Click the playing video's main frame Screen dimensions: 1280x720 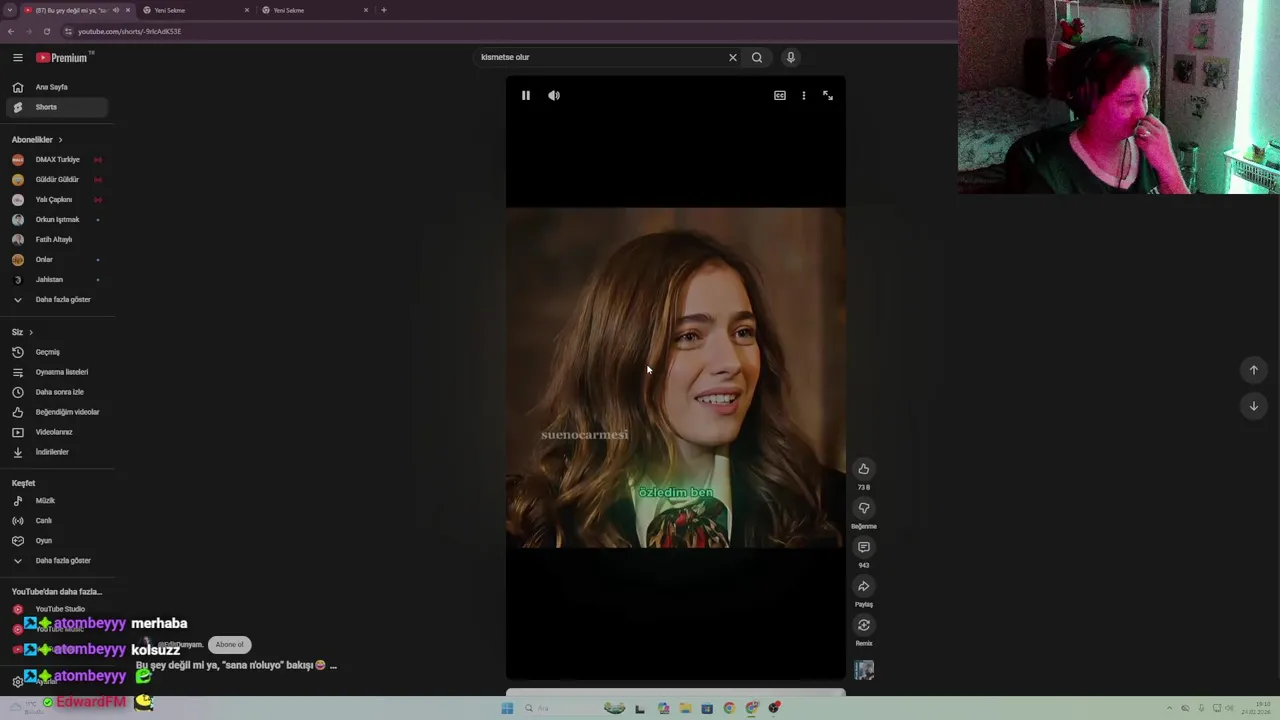click(675, 378)
